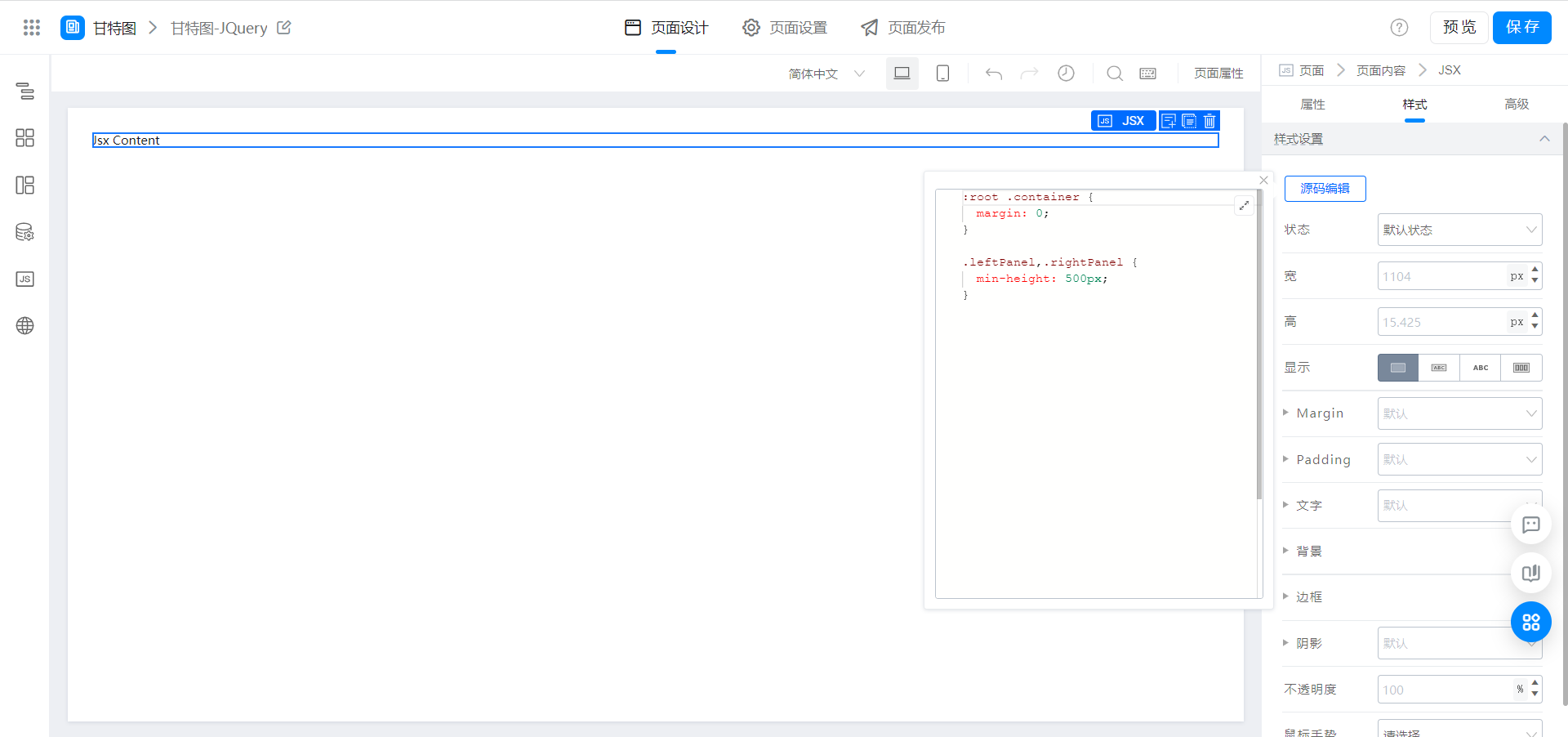Set display to inline-block icon
1568x737 pixels.
(x=1439, y=368)
